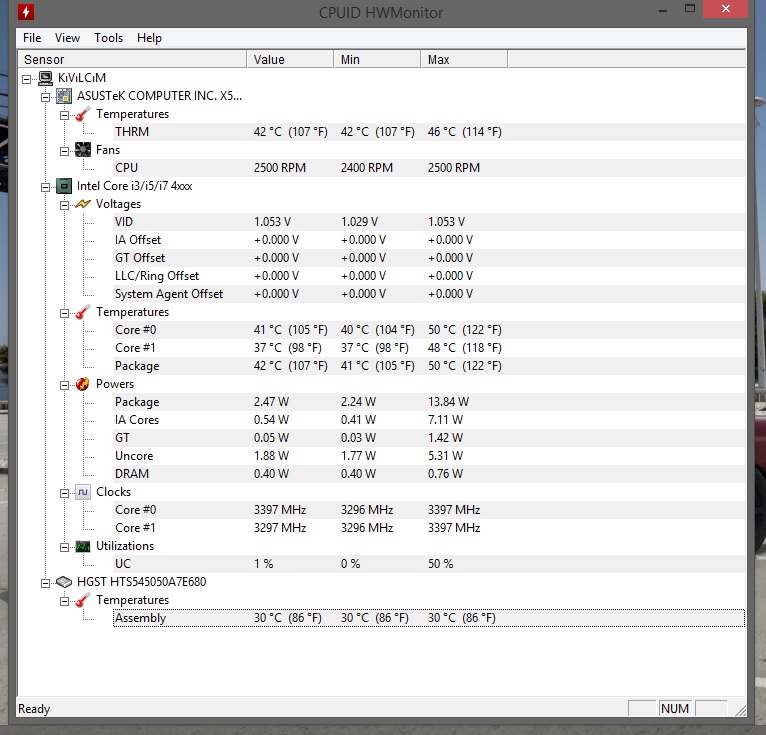The width and height of the screenshot is (766, 735).
Task: Collapse the HGST HTS545050A7E680 node
Action: pyautogui.click(x=45, y=583)
